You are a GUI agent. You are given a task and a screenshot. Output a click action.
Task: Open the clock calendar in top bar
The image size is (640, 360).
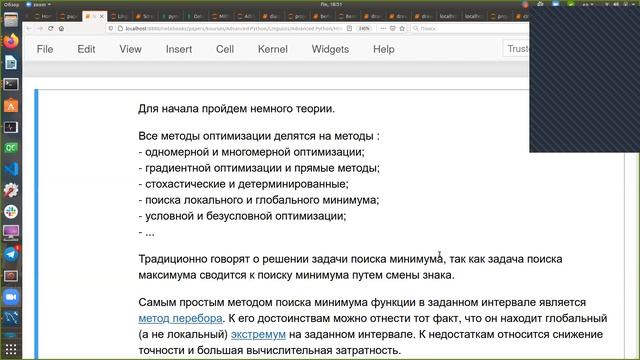click(331, 4)
